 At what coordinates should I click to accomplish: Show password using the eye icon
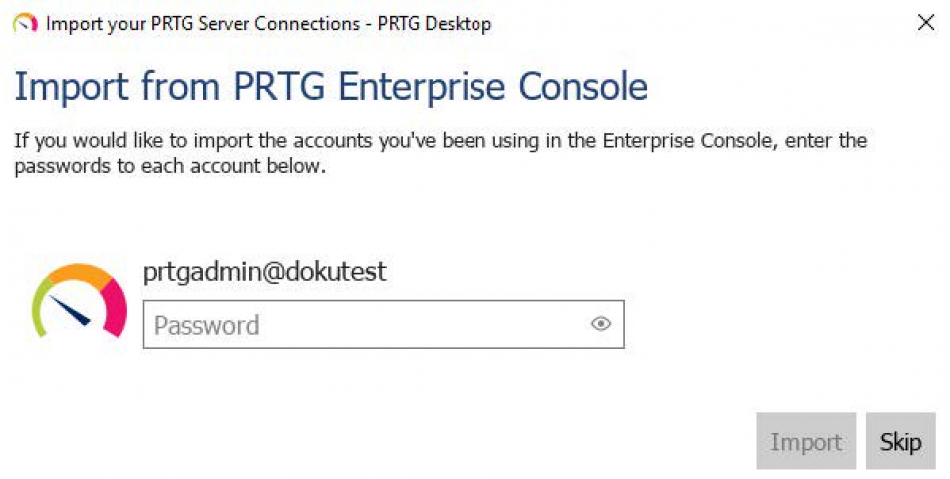point(600,324)
